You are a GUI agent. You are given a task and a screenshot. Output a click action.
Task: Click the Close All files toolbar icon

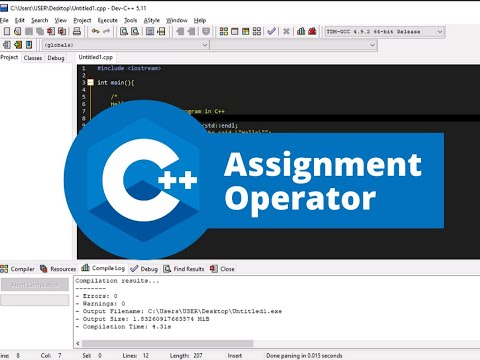[x=62, y=31]
